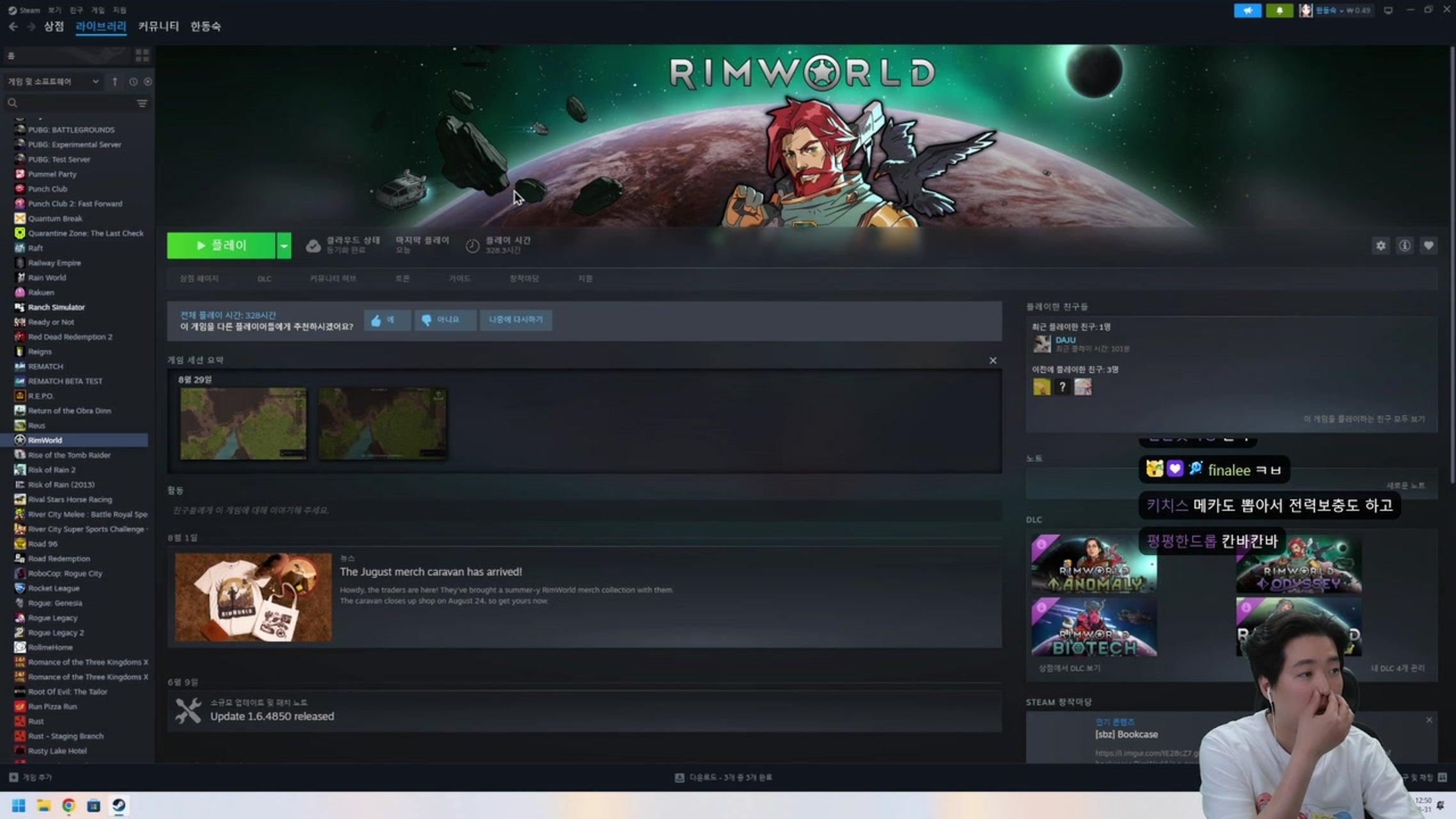Open the 커뮤니티 허브 link

(333, 279)
